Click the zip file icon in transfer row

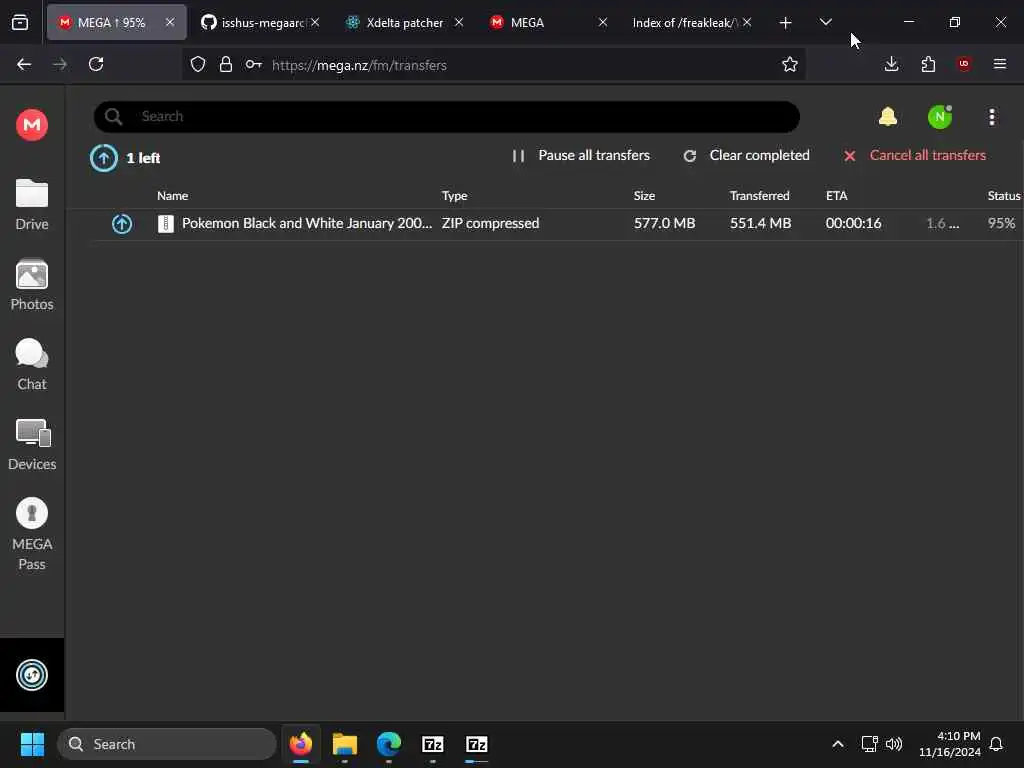point(166,224)
